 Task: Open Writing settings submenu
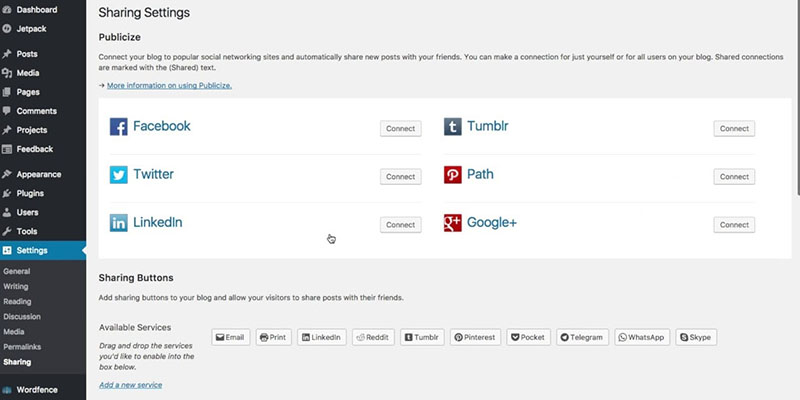tap(16, 287)
